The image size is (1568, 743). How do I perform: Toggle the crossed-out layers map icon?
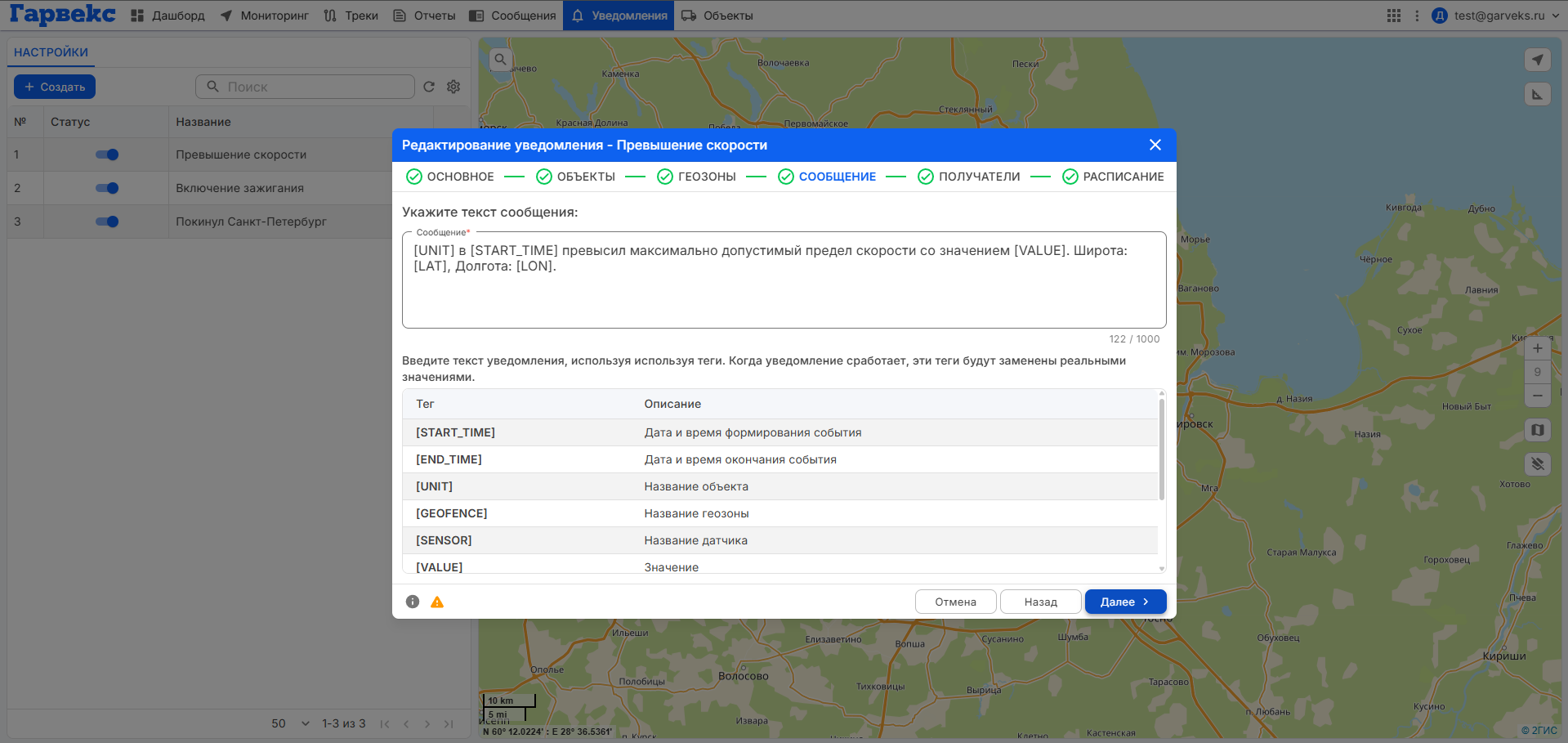1538,464
